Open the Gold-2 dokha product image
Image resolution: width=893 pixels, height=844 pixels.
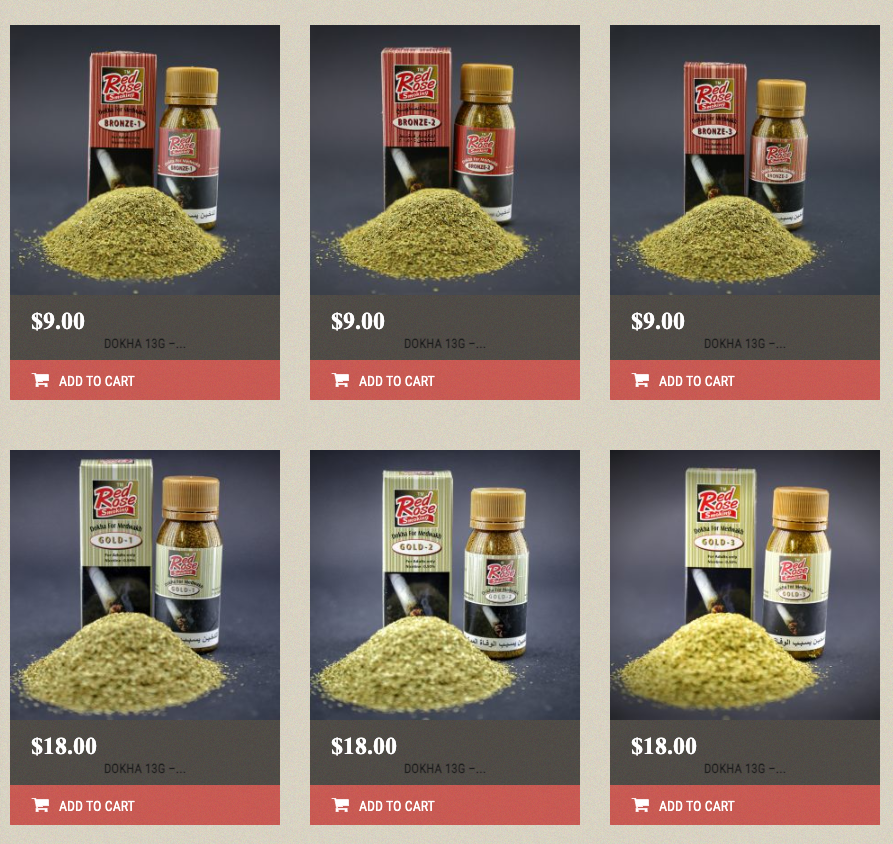(x=445, y=585)
